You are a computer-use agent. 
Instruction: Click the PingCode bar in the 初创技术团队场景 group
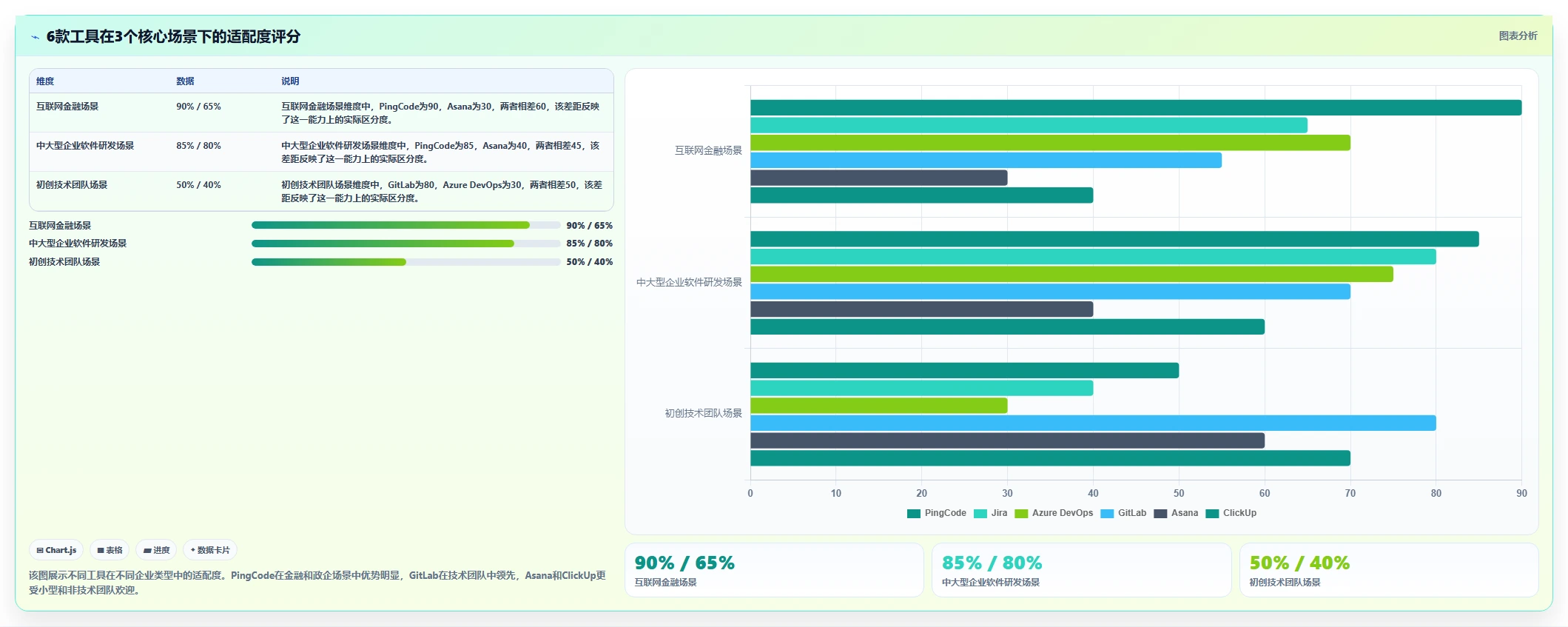(x=964, y=370)
